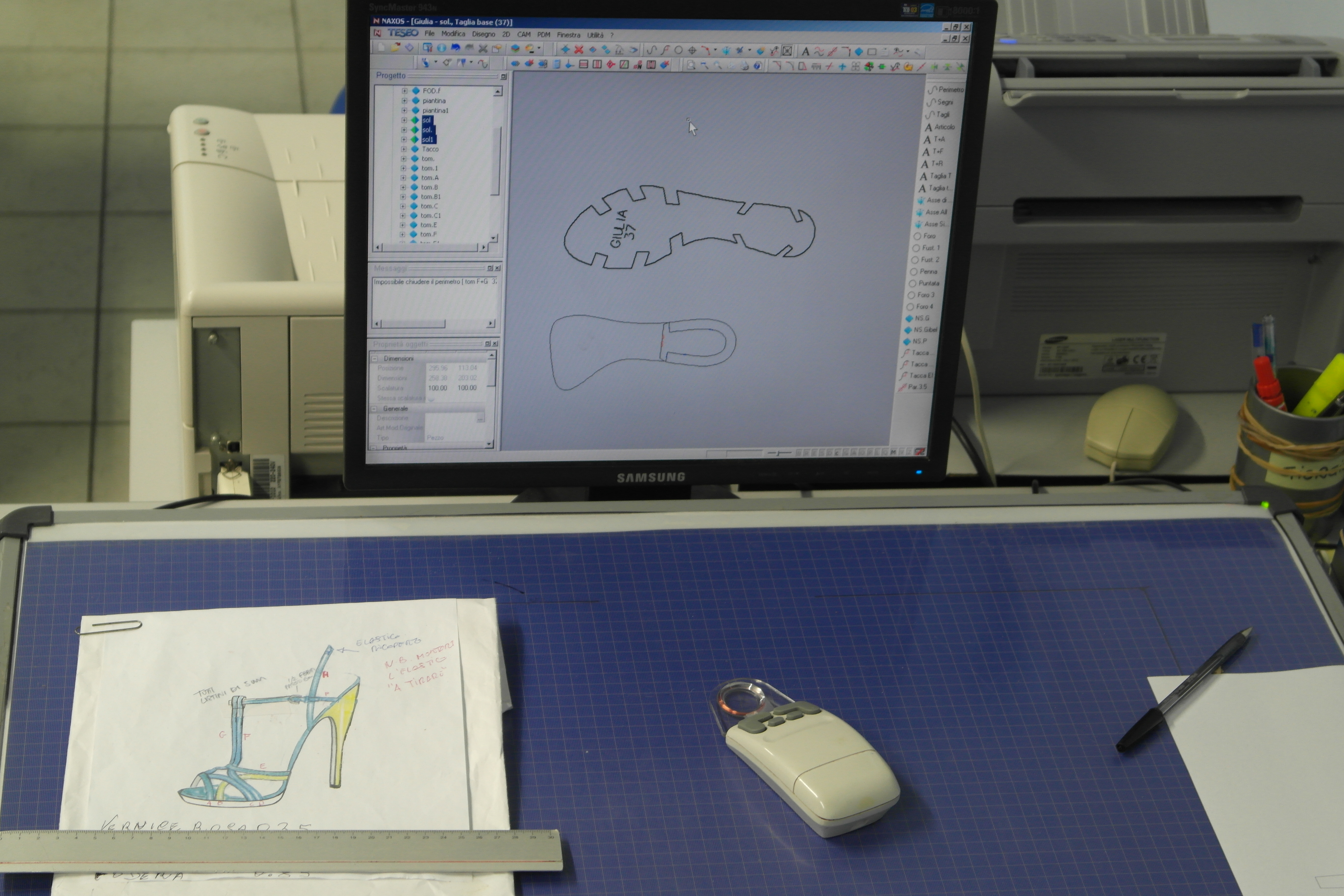Expand the Tacco tree node
Image resolution: width=1344 pixels, height=896 pixels.
[404, 149]
